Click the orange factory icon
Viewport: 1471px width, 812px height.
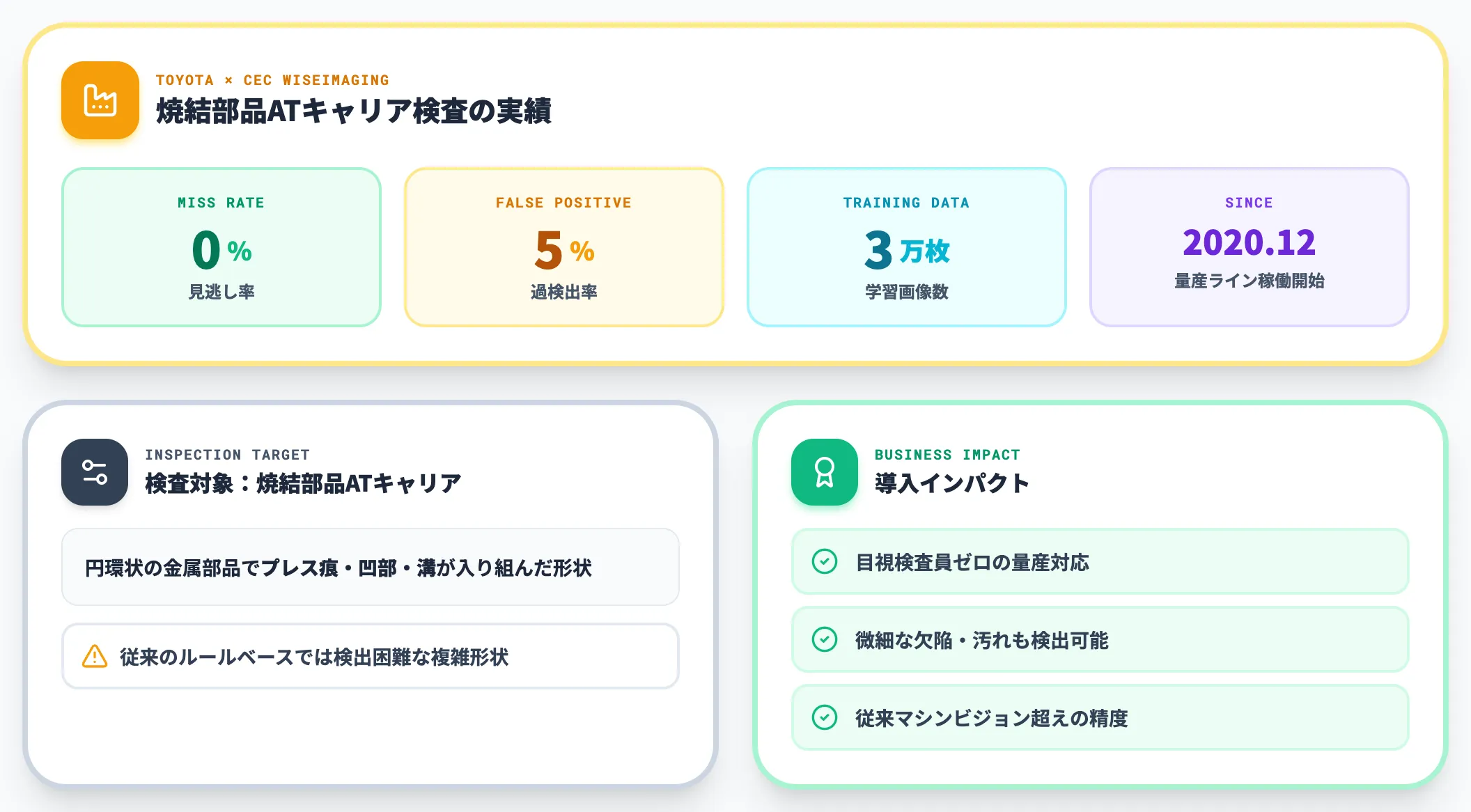[x=100, y=100]
